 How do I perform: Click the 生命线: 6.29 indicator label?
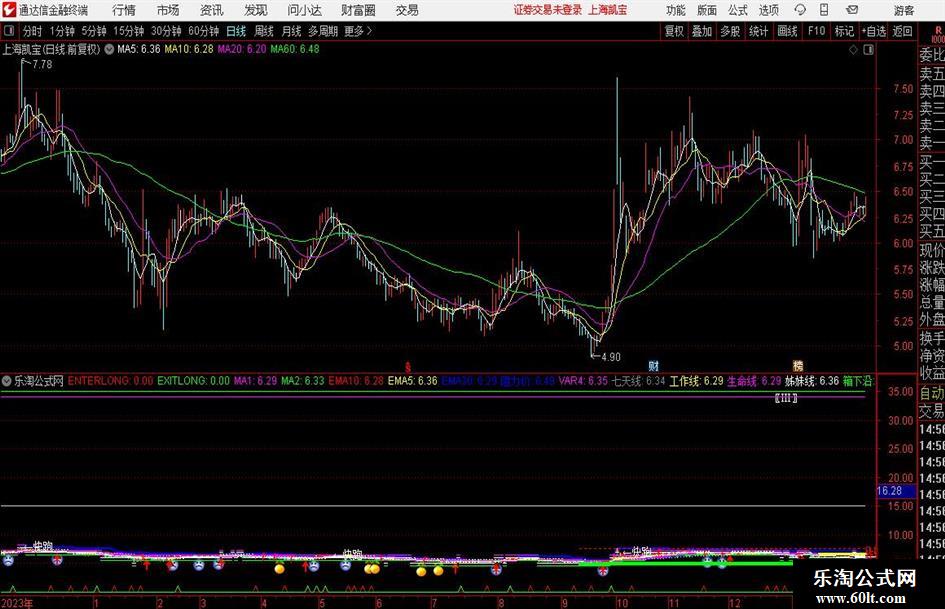(x=754, y=381)
